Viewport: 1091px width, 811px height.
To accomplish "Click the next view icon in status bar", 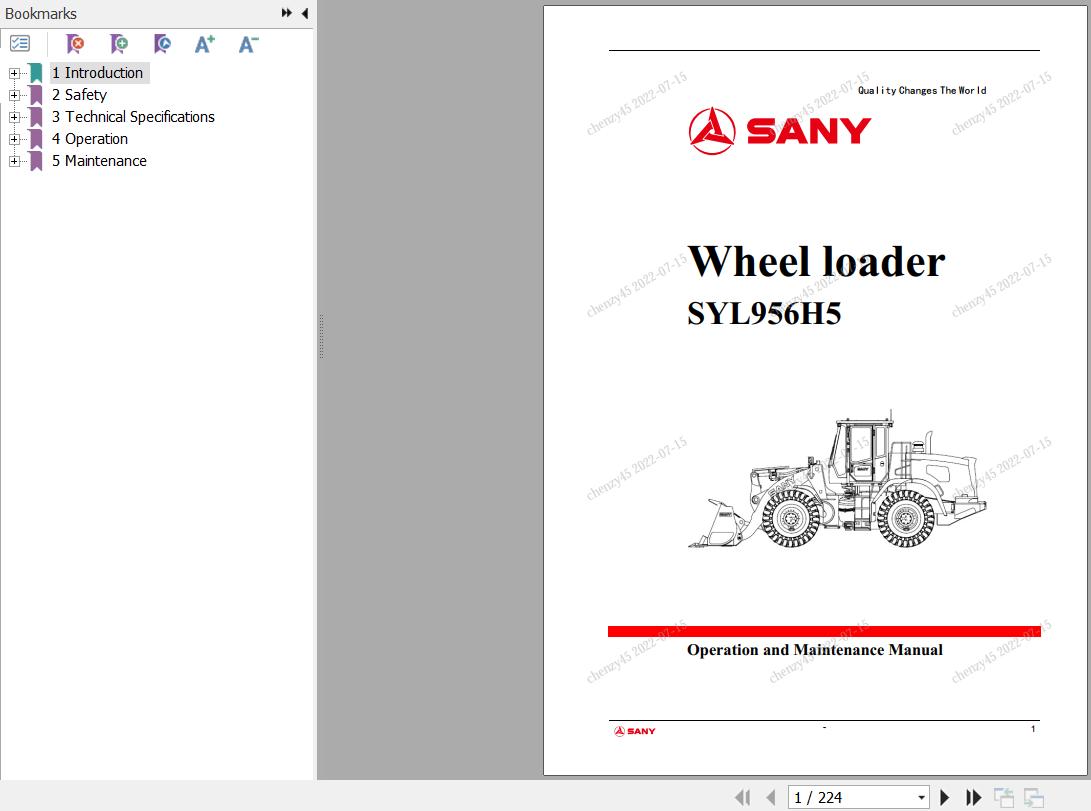I will coord(1034,797).
